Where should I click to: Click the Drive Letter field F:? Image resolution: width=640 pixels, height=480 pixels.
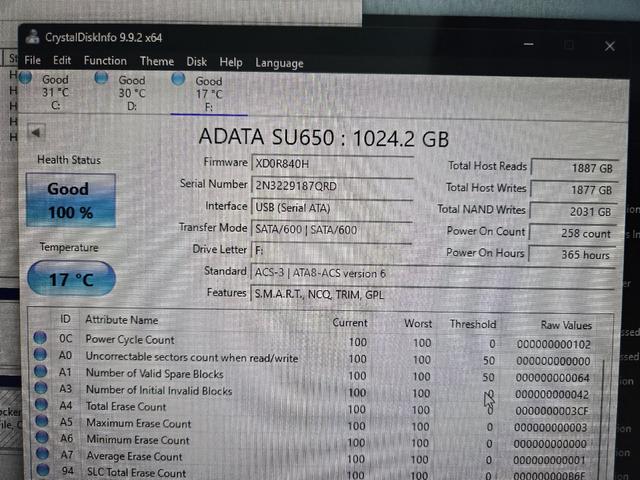click(x=332, y=250)
